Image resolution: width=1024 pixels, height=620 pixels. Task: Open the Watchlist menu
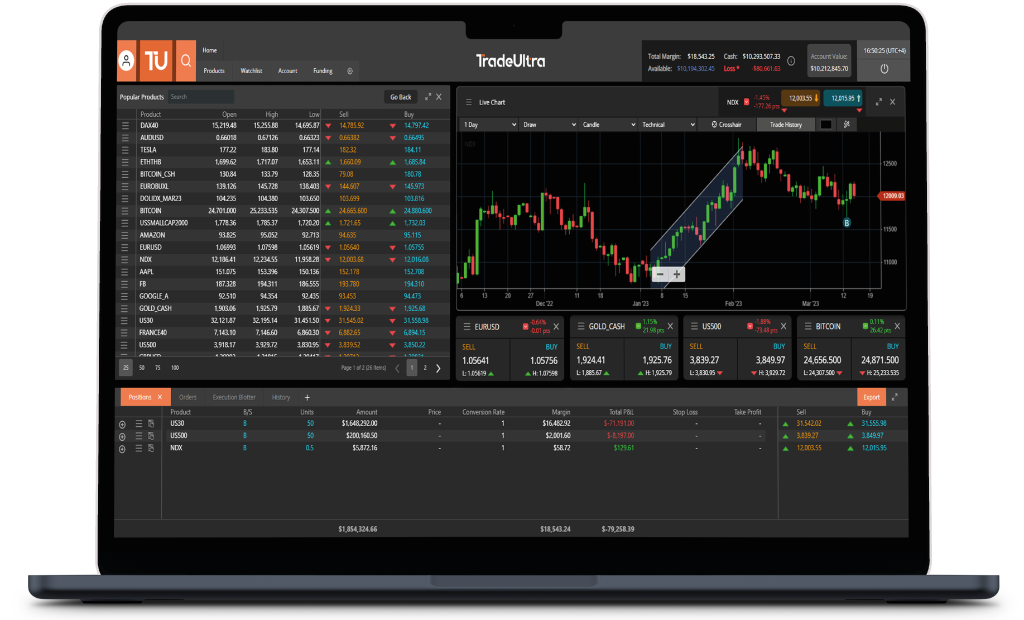[x=251, y=71]
